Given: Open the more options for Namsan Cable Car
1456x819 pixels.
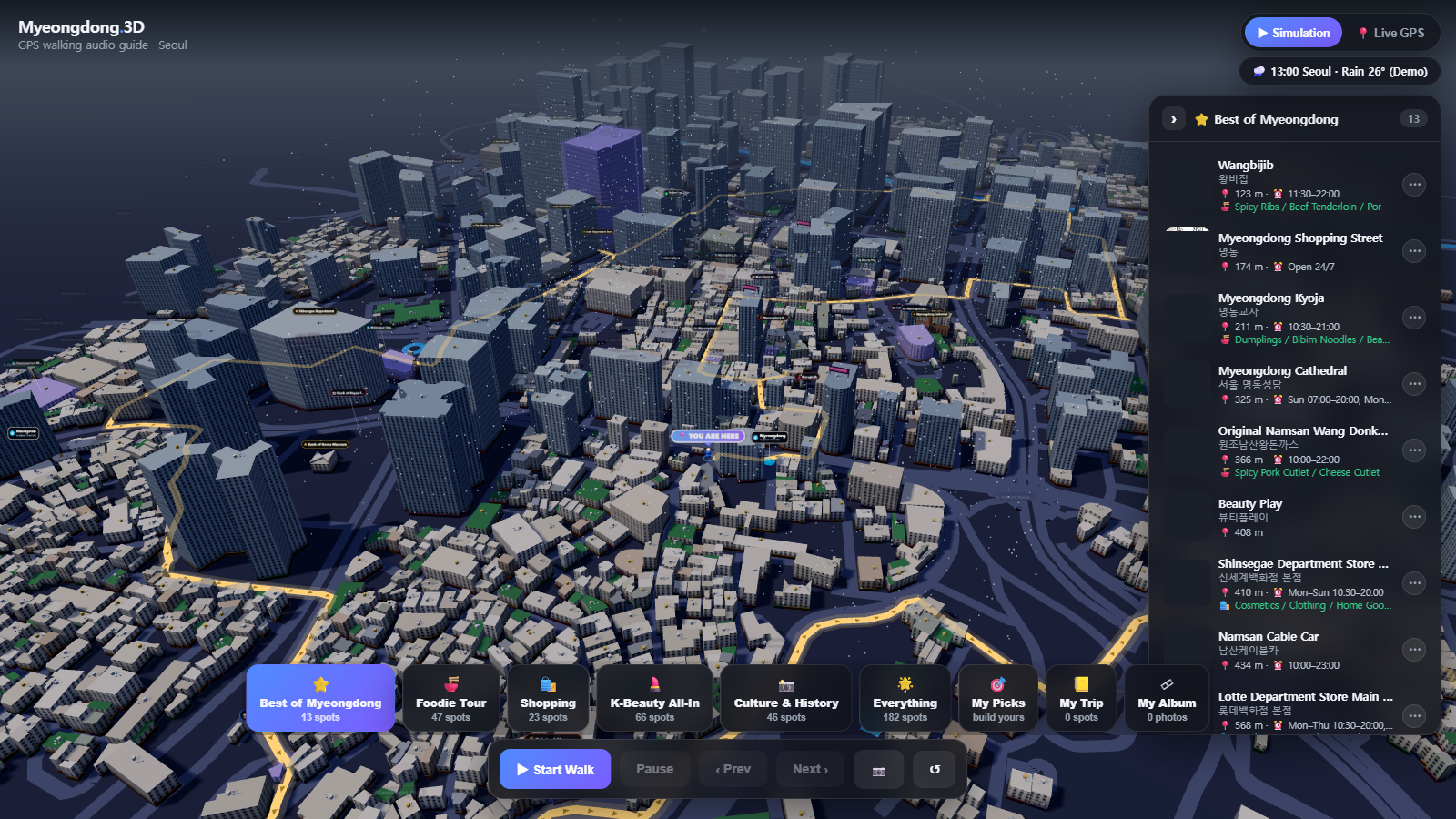Looking at the screenshot, I should [x=1414, y=650].
